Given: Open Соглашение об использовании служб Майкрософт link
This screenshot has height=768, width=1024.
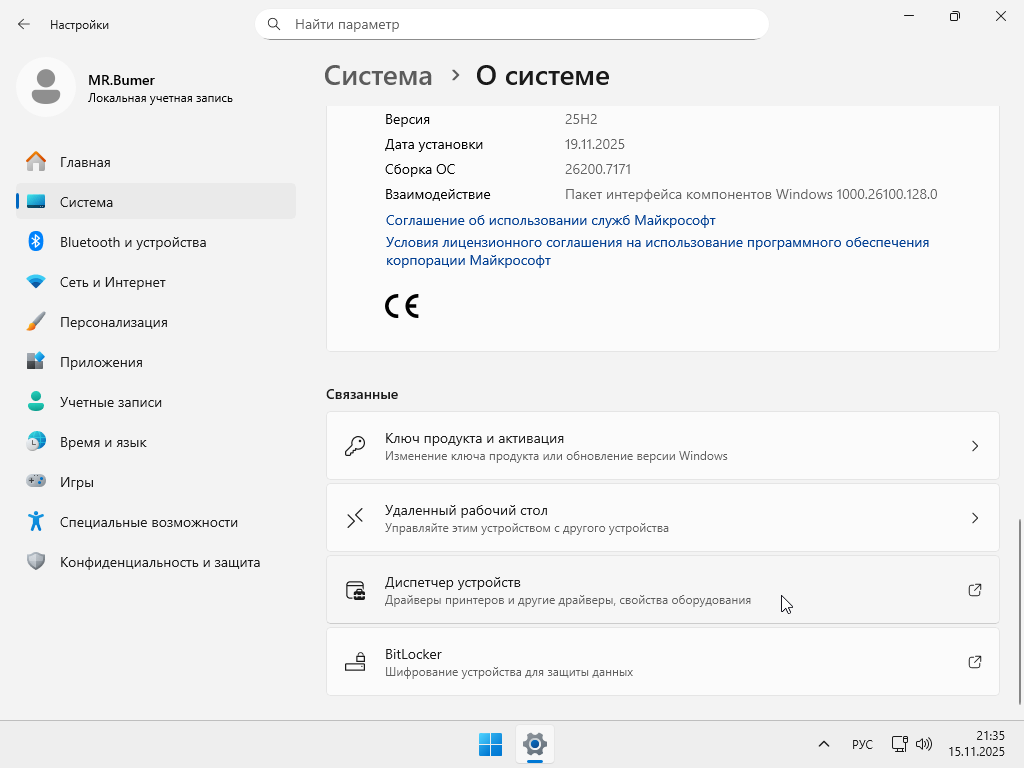Looking at the screenshot, I should [550, 220].
